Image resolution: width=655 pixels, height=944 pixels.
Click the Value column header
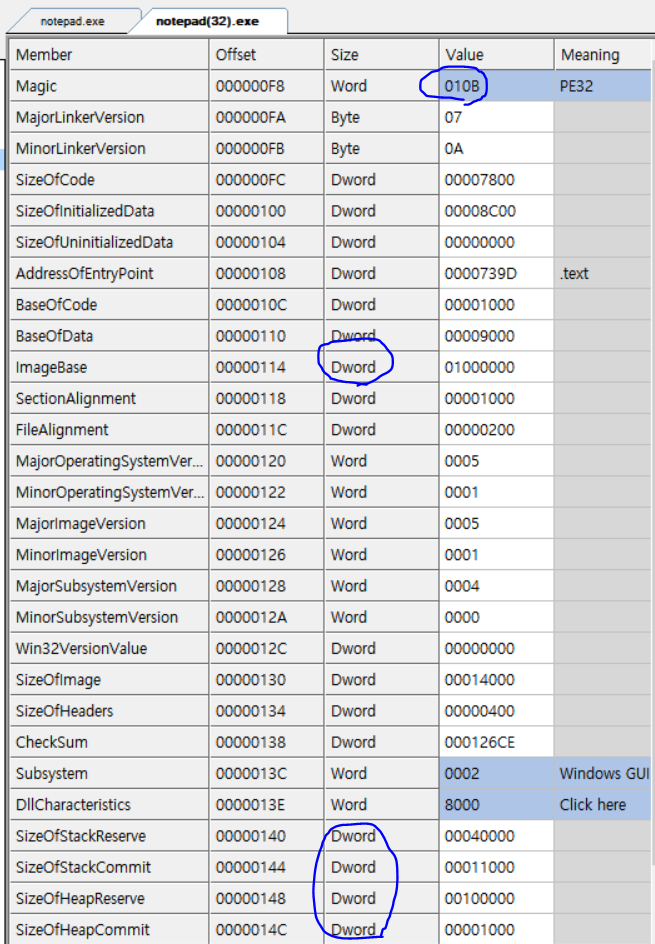point(496,55)
